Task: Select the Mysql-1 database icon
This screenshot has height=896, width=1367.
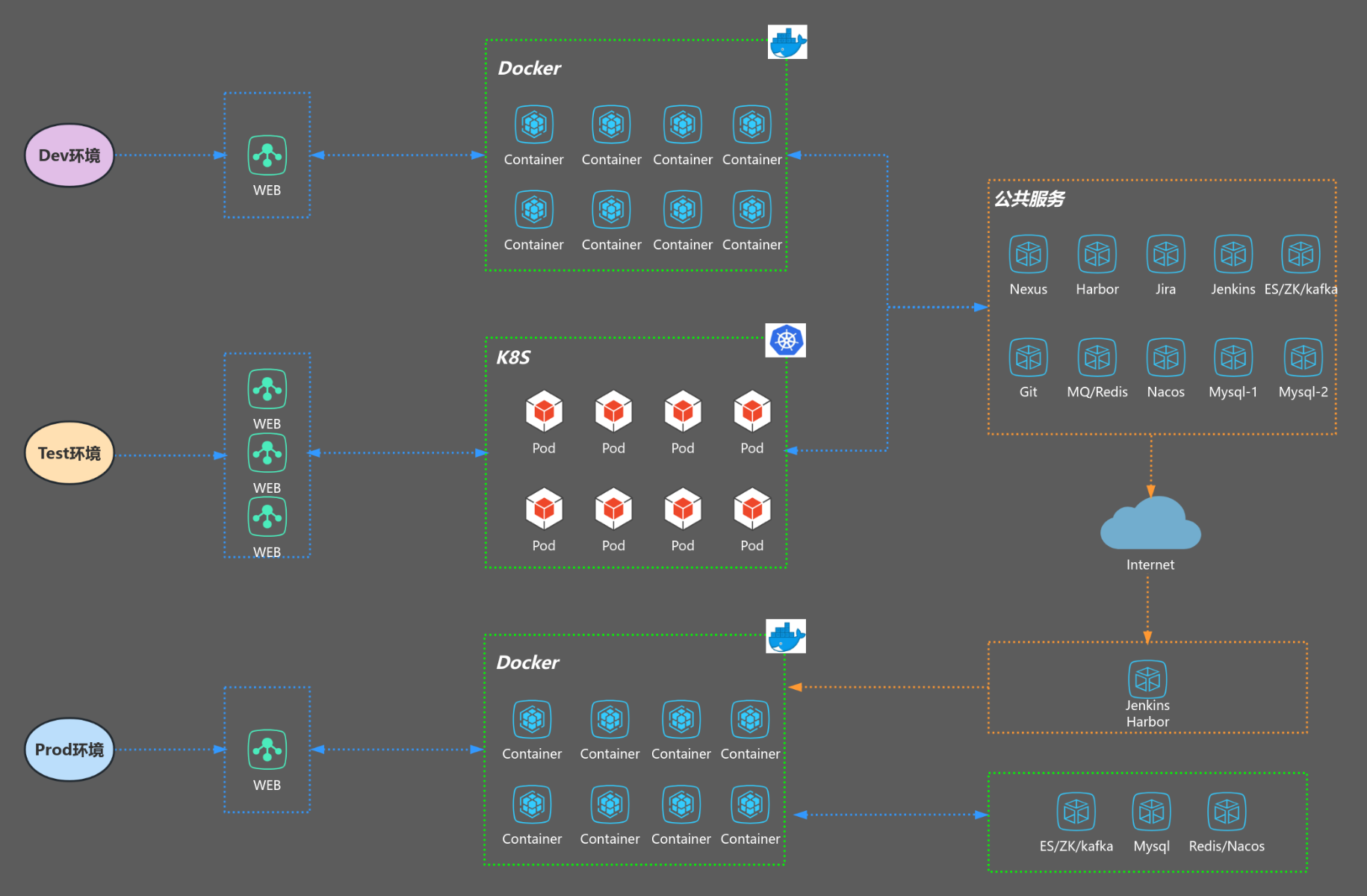Action: pyautogui.click(x=1233, y=358)
